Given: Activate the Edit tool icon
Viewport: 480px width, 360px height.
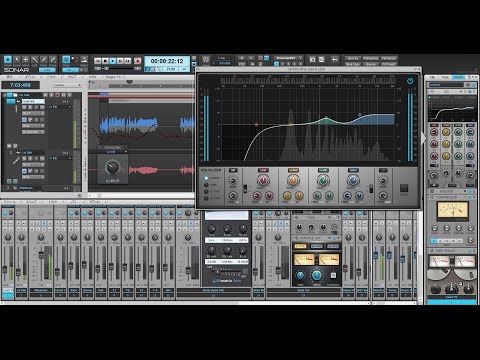Looking at the screenshot, I should click(x=35, y=60).
